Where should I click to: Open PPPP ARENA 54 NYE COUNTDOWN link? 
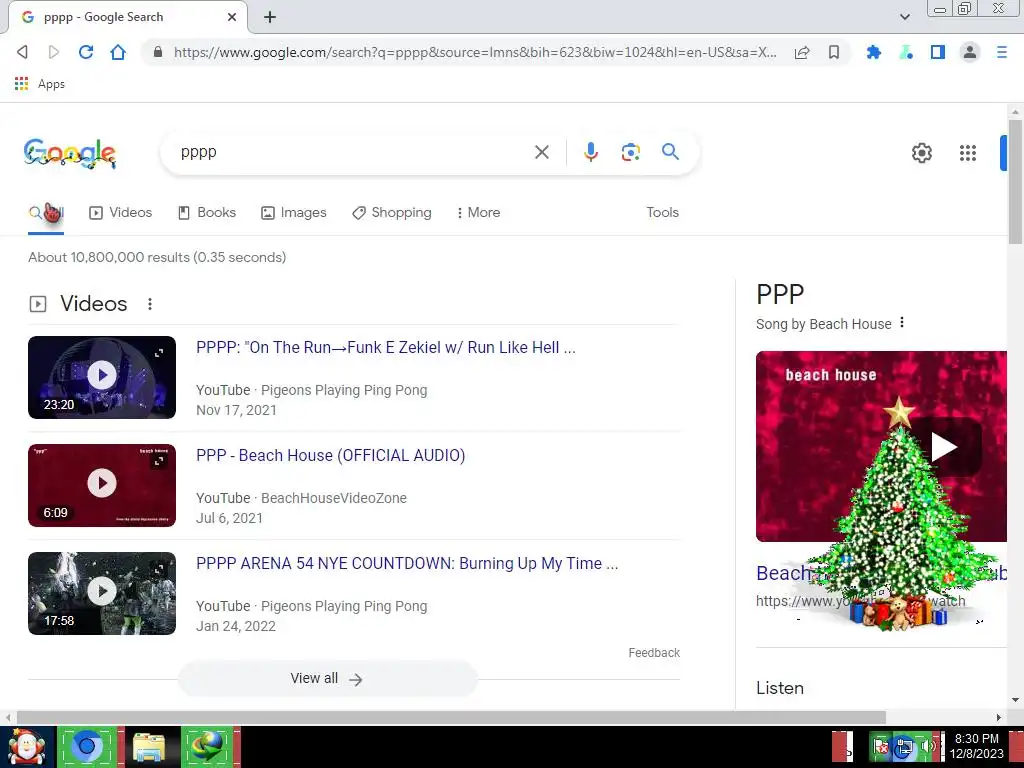407,563
